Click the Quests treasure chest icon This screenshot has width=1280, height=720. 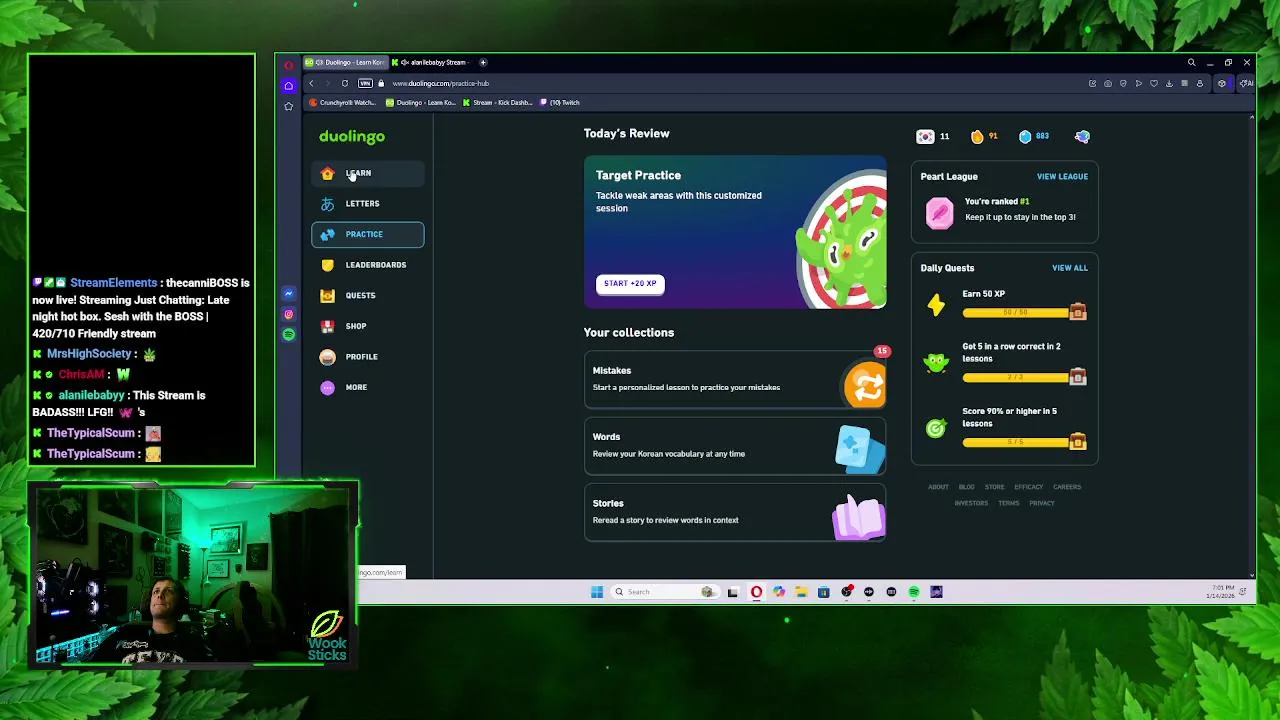point(327,295)
